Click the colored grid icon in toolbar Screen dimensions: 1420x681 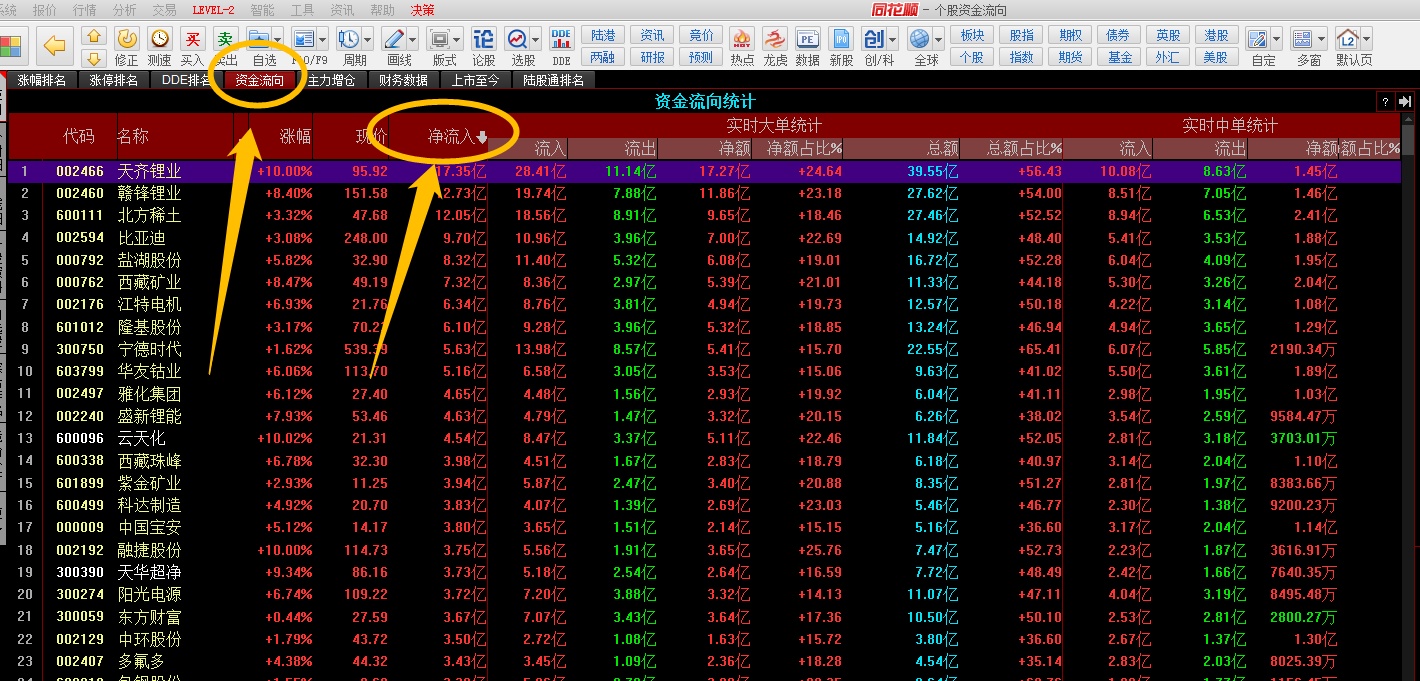click(11, 46)
